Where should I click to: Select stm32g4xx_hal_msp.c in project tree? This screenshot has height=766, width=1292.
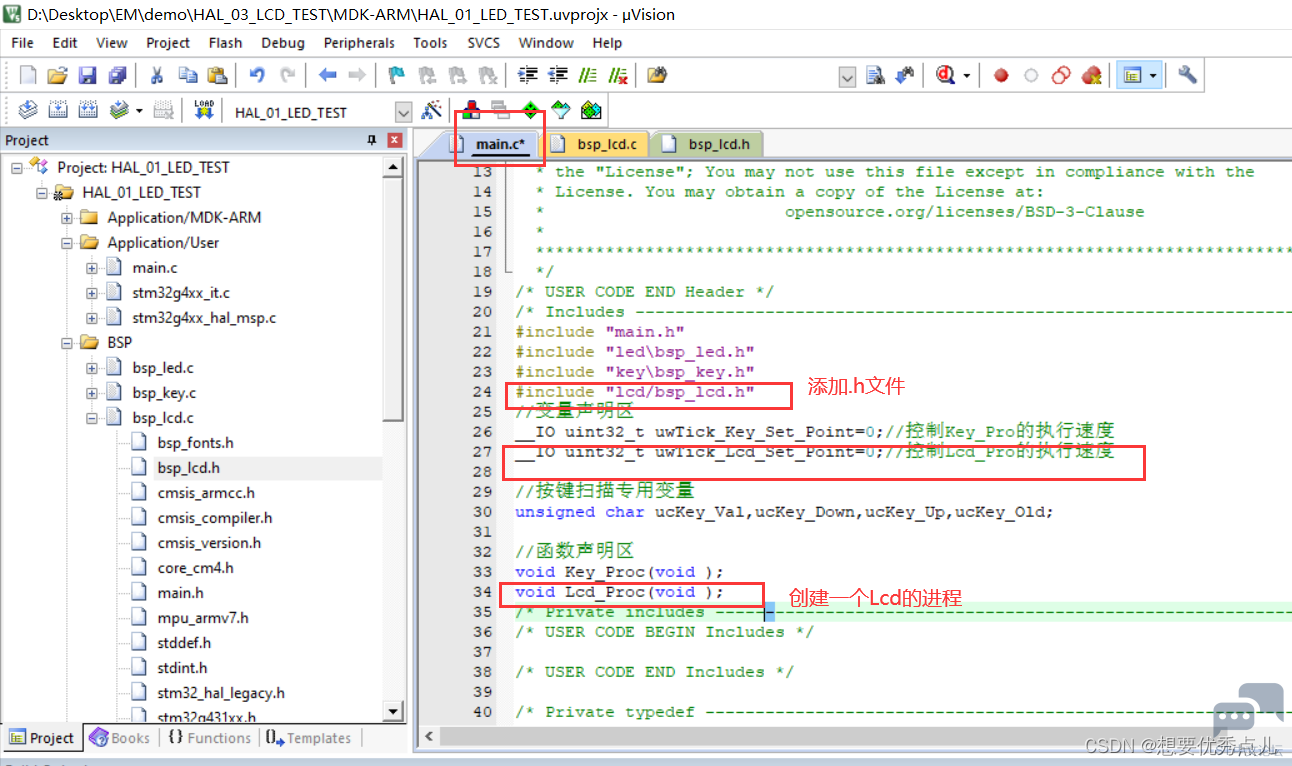[x=204, y=317]
